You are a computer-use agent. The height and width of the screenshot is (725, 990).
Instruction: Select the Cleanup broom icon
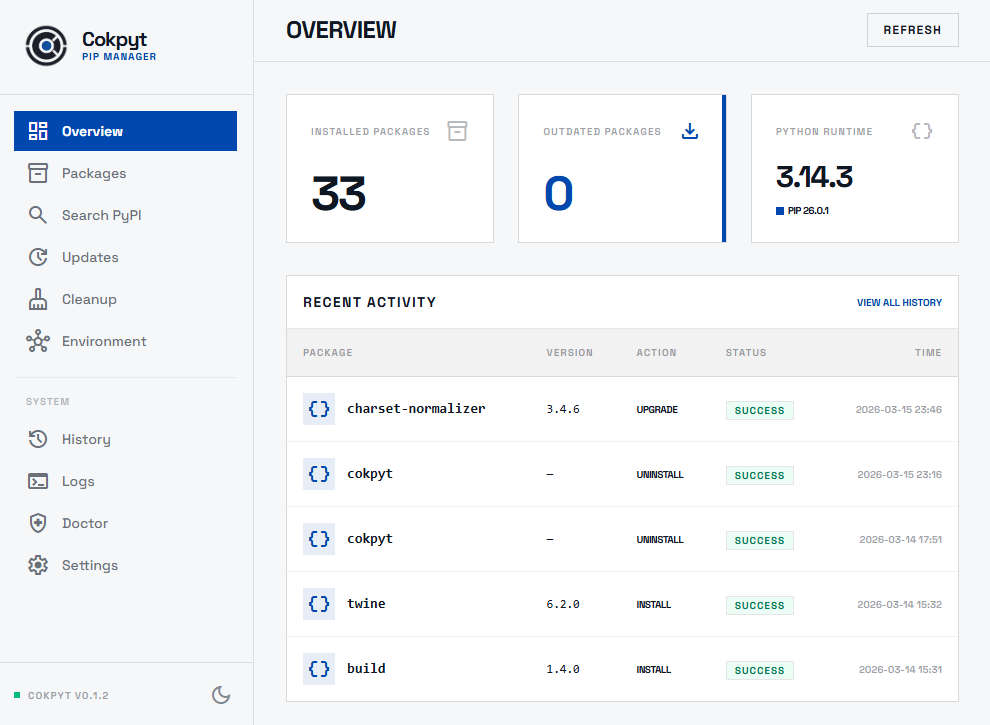(x=38, y=299)
